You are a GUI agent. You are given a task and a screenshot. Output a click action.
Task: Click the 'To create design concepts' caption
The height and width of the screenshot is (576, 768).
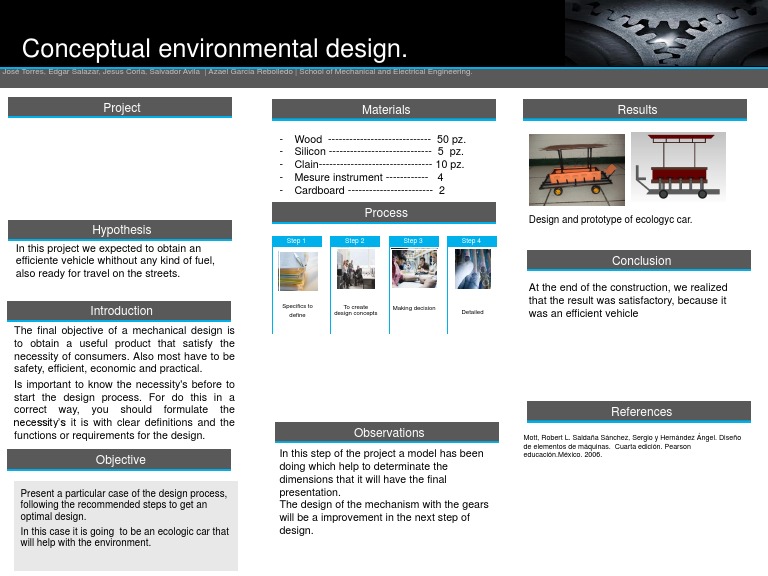(356, 310)
